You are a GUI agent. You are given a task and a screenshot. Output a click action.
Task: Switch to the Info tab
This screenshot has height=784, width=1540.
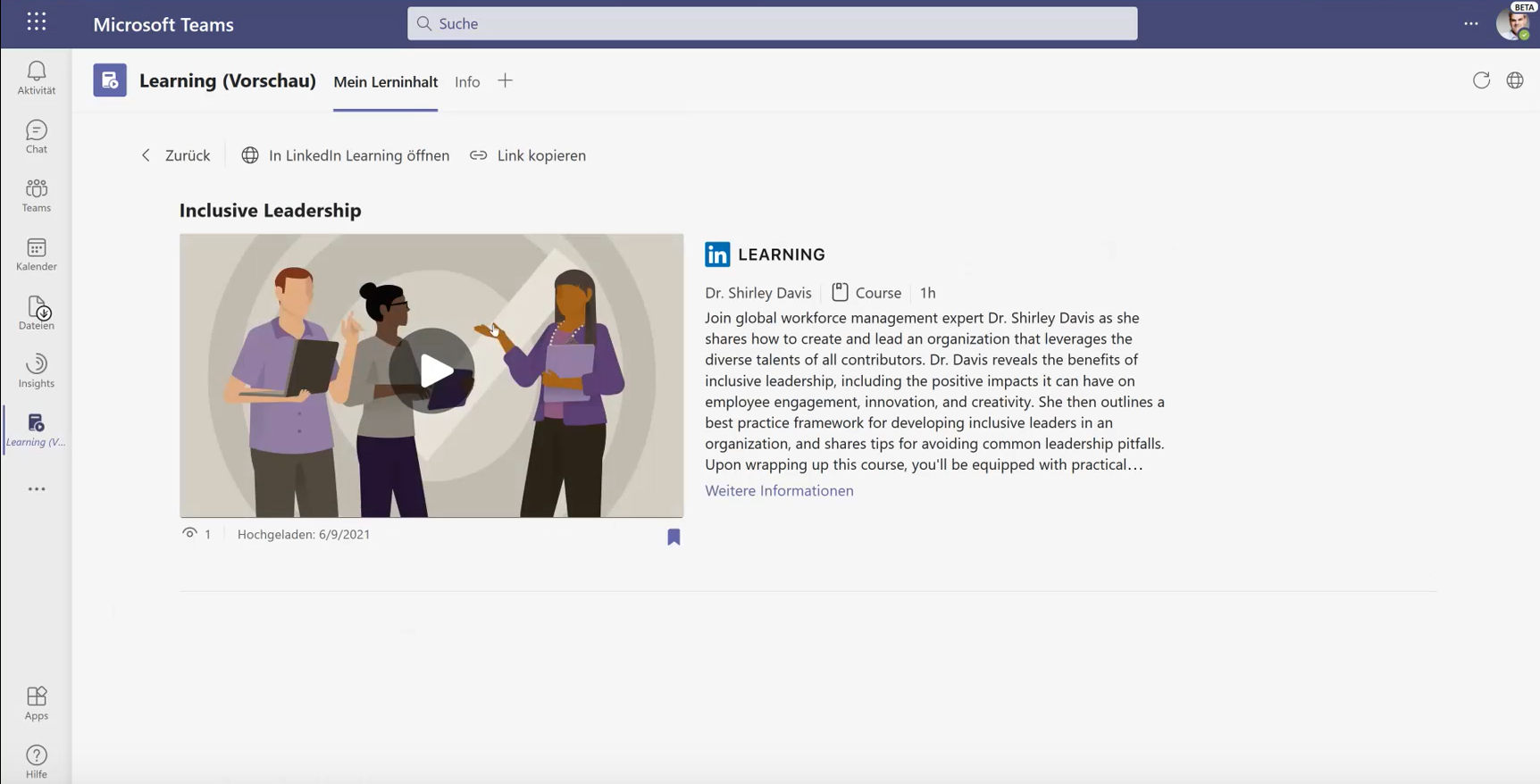tap(467, 82)
